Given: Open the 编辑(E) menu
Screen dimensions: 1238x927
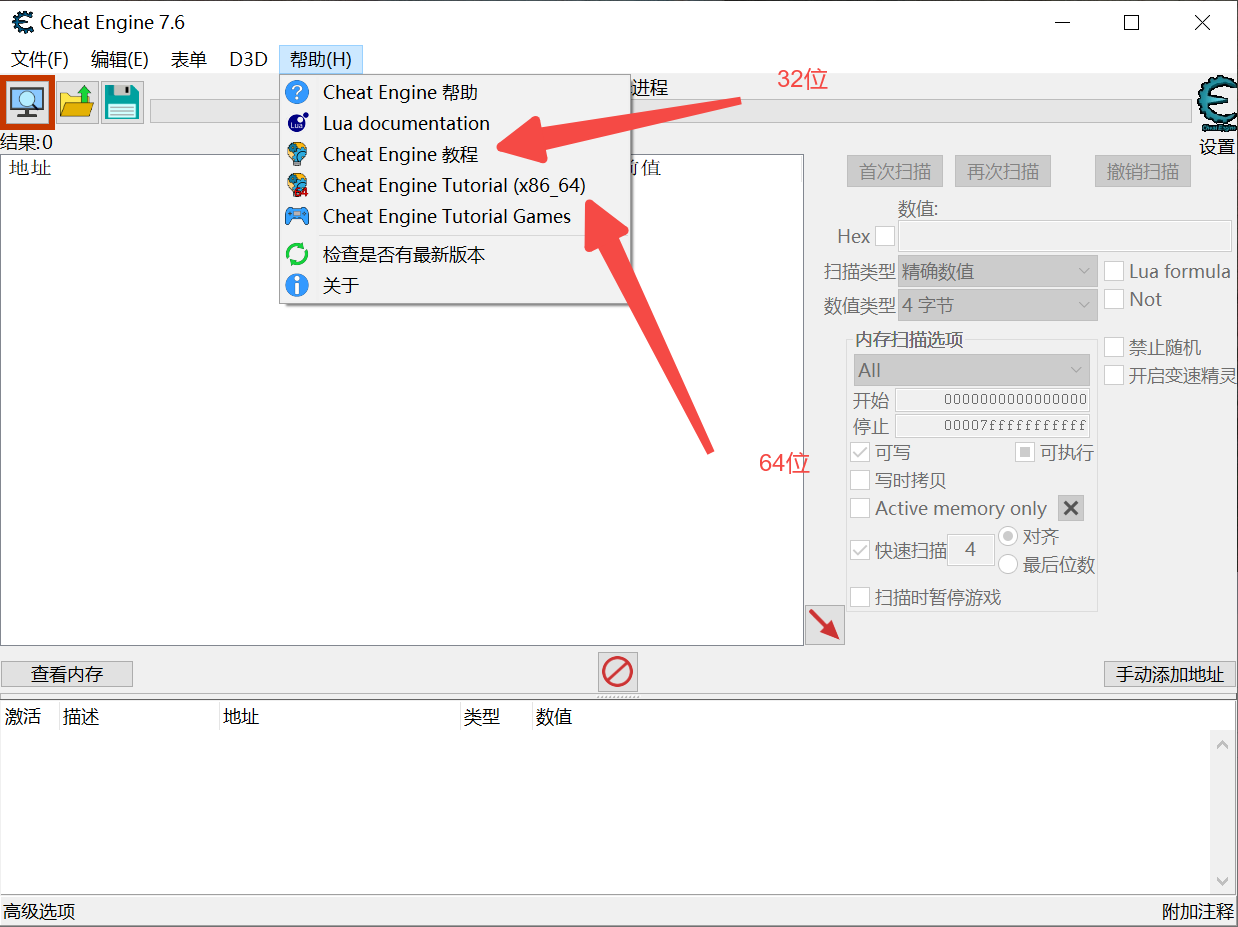Looking at the screenshot, I should (120, 59).
